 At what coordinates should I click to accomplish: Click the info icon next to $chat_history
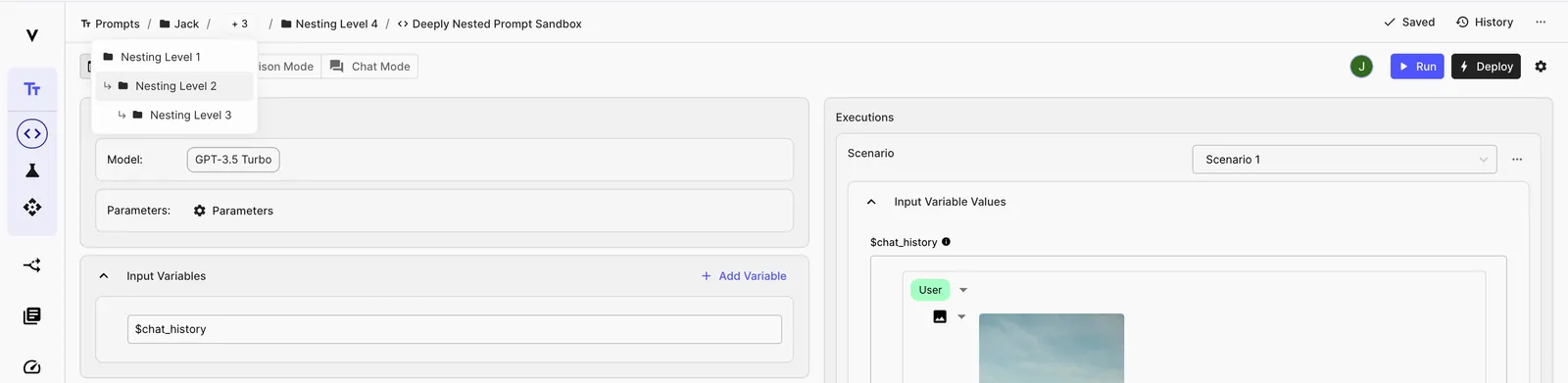pos(946,242)
